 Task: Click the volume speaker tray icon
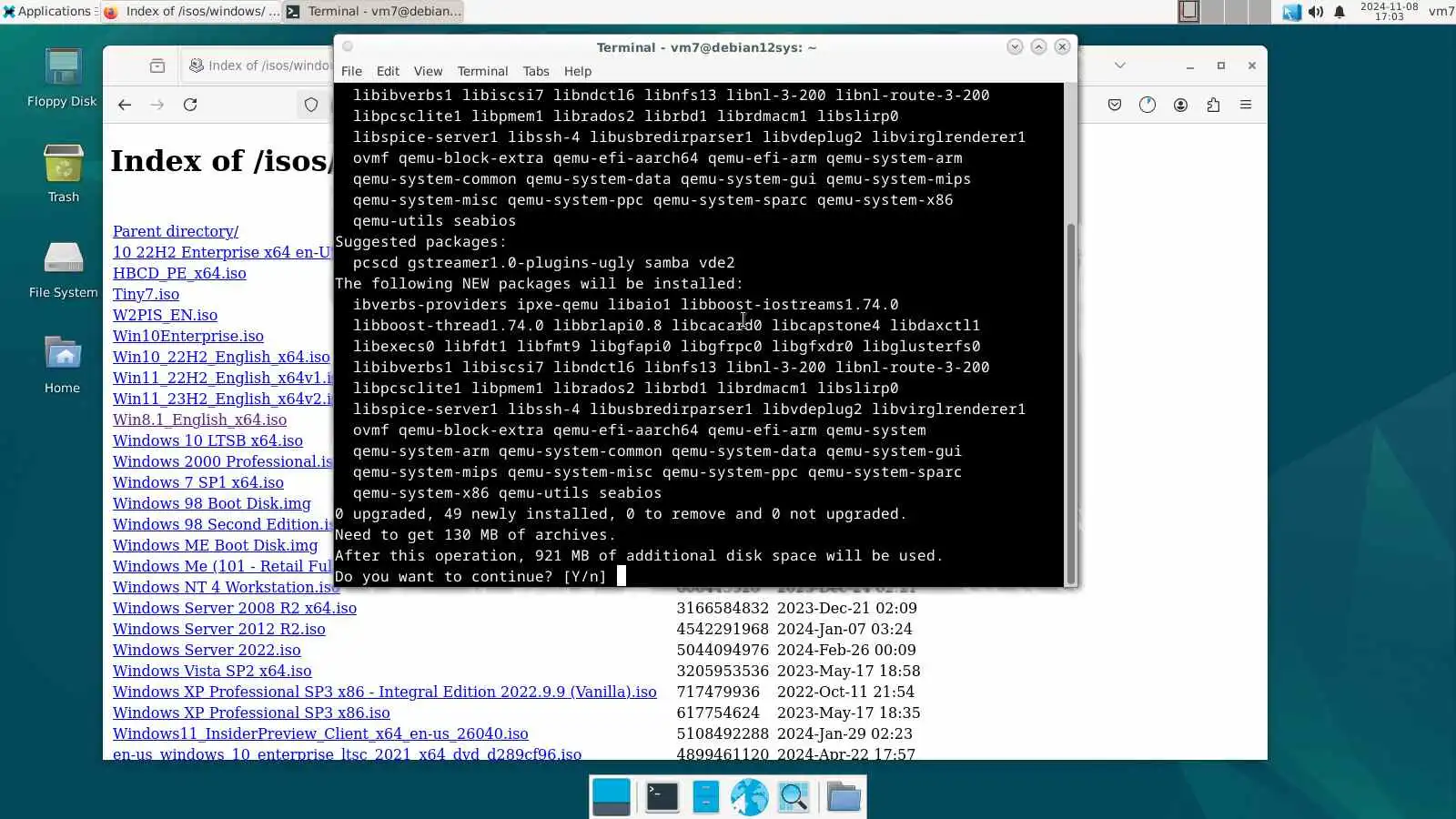1316,12
